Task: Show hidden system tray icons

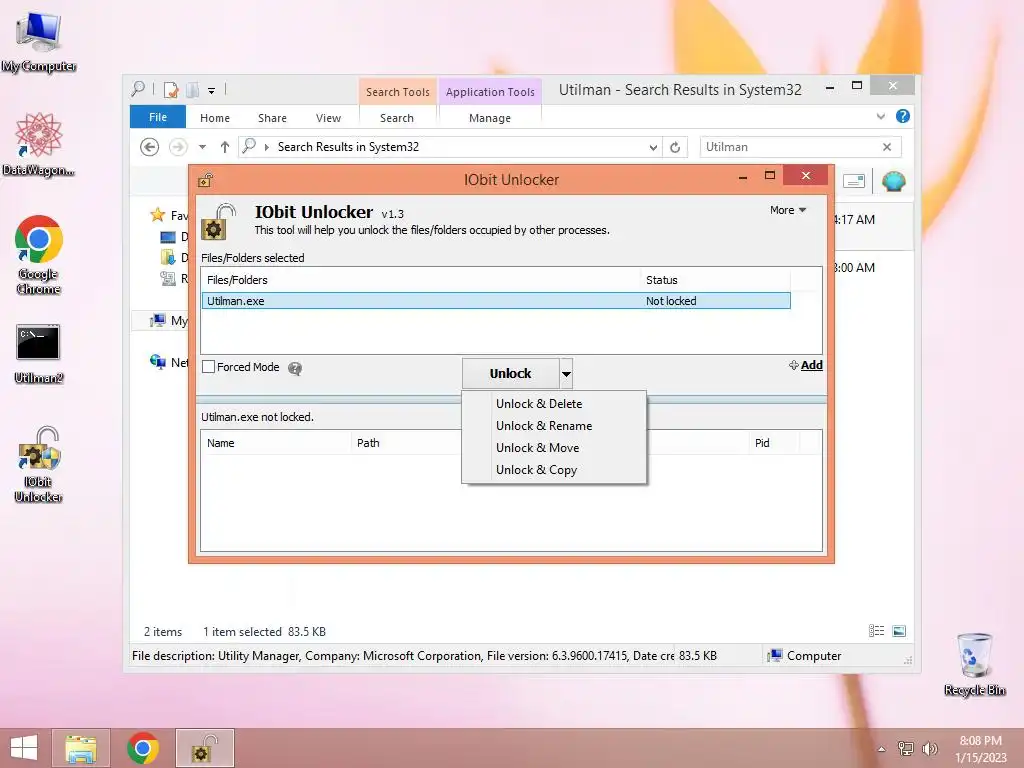Action: 881,749
